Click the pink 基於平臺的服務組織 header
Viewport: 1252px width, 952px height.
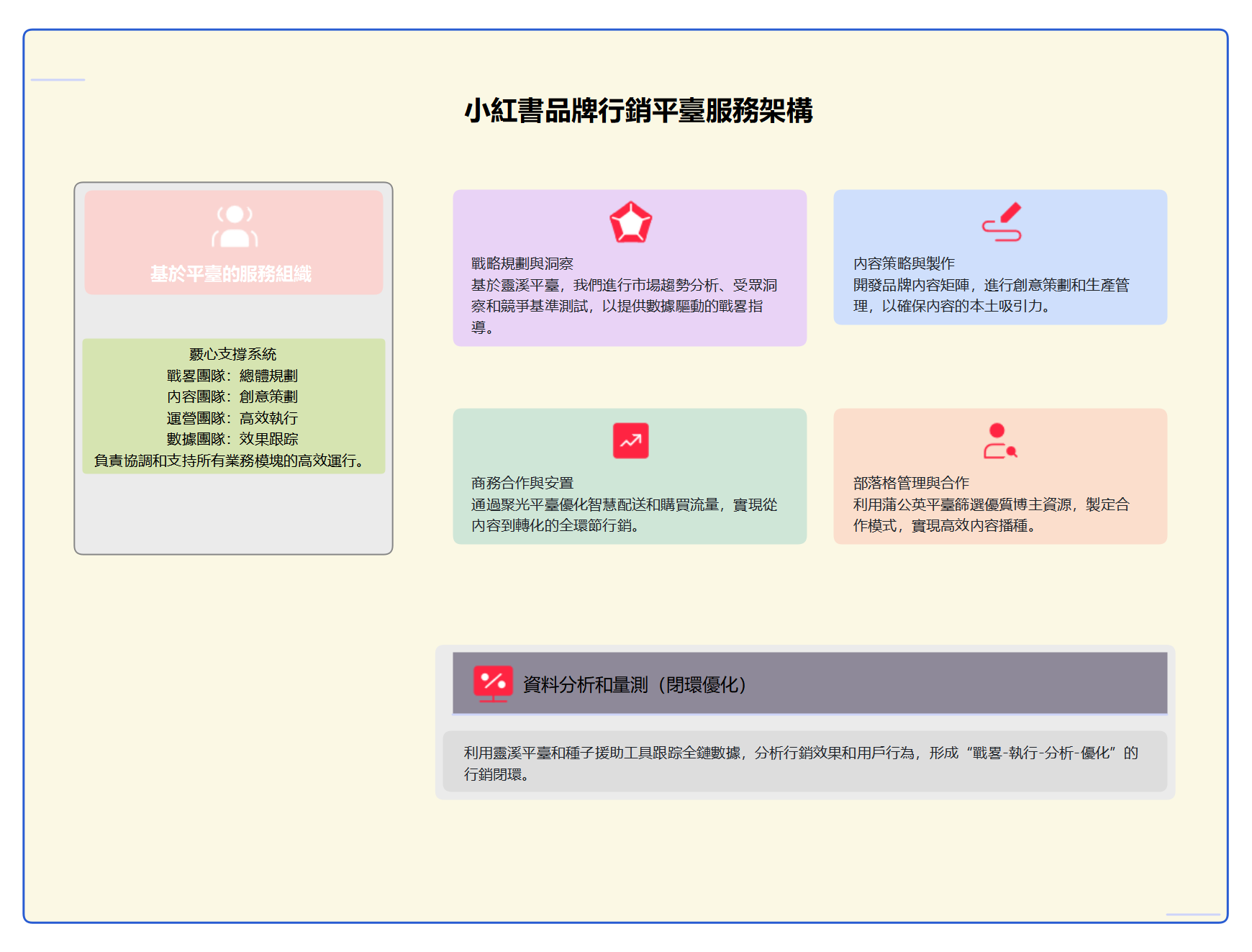coord(233,272)
